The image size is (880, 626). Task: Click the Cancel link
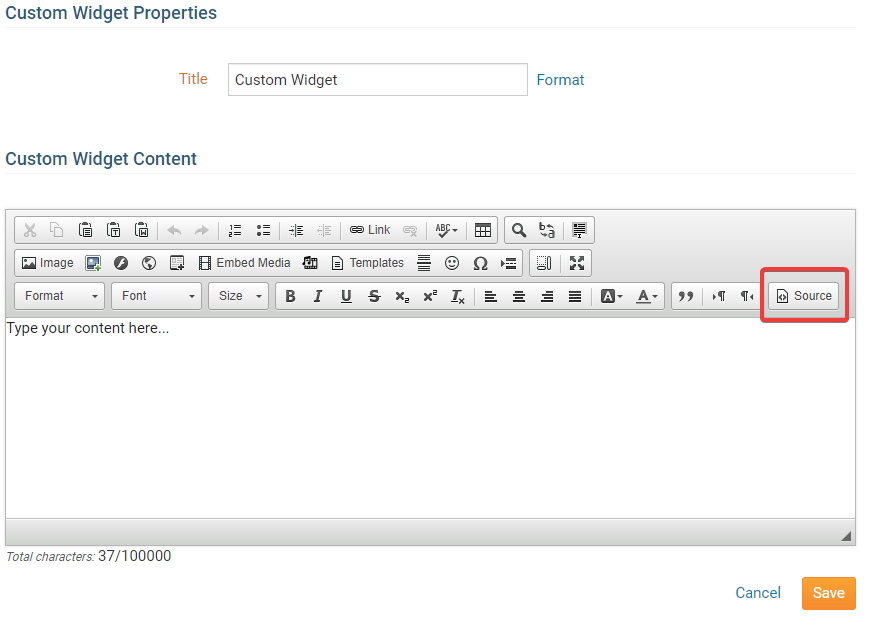tap(758, 593)
